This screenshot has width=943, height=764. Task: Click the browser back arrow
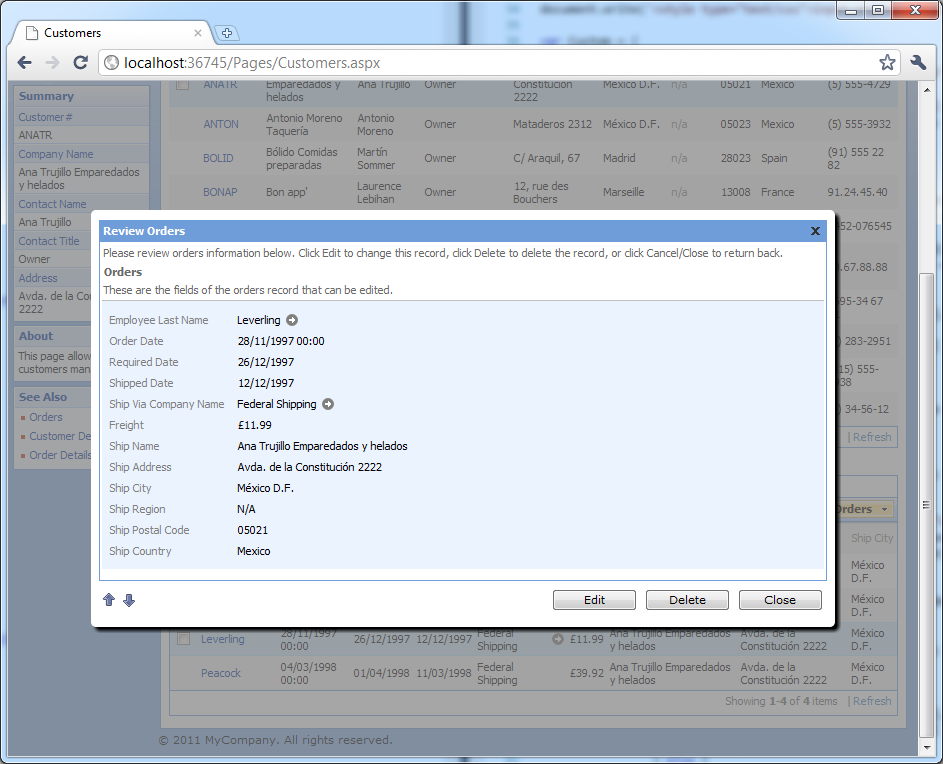[x=25, y=63]
